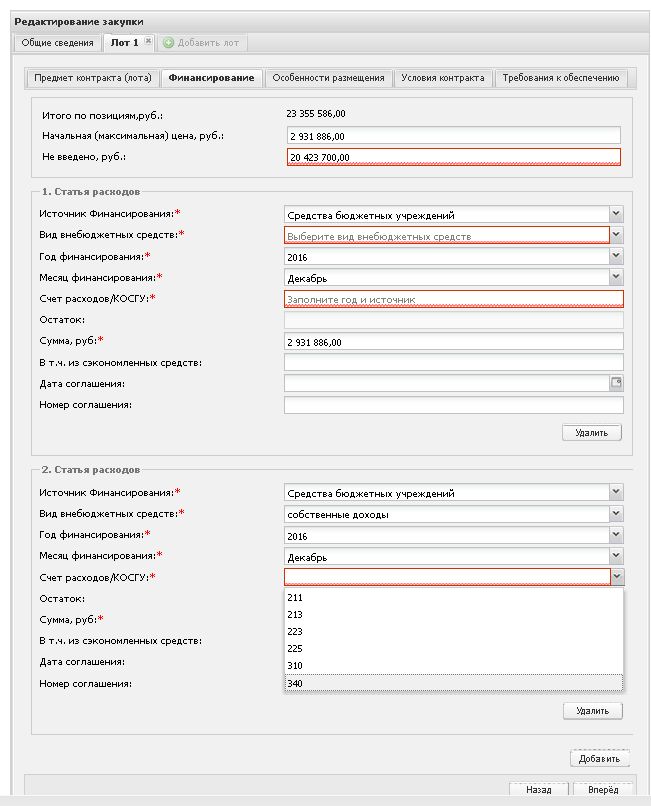Screen dimensions: 651x806
Task: Expand Источник Финансирования dropdown in section 2
Action: point(616,492)
